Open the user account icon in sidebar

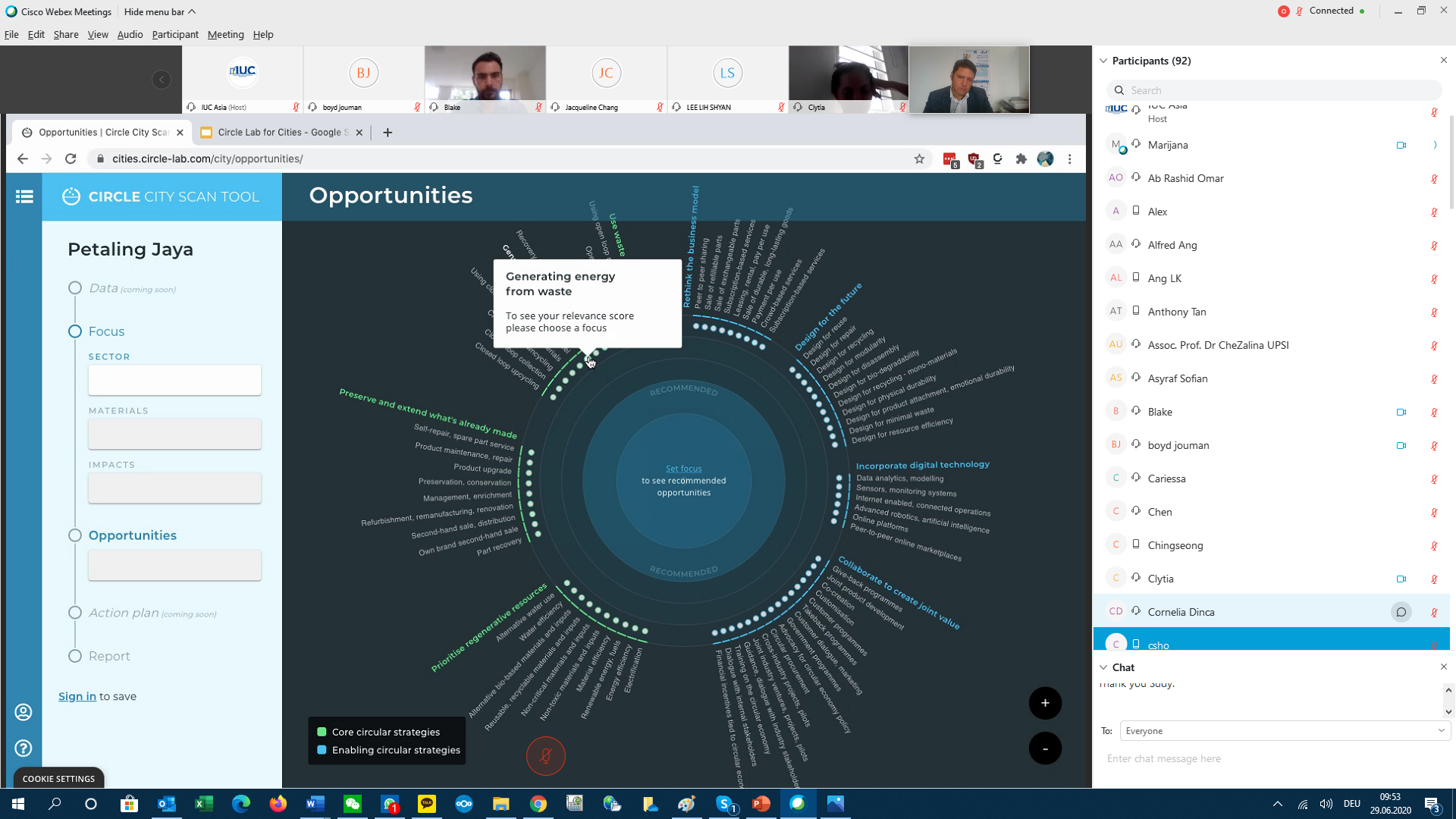(x=24, y=712)
